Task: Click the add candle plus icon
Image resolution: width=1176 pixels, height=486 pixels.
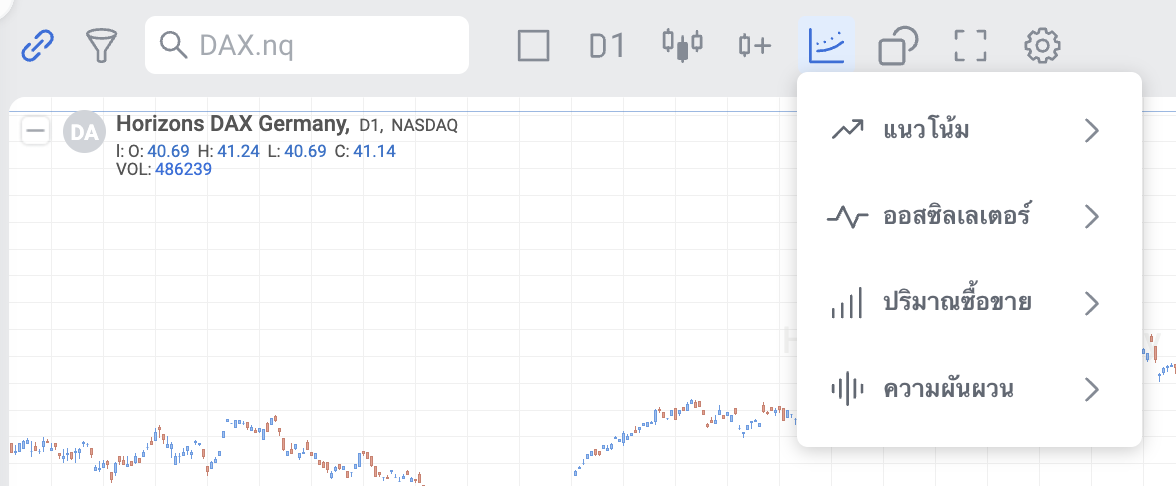Action: [x=754, y=46]
